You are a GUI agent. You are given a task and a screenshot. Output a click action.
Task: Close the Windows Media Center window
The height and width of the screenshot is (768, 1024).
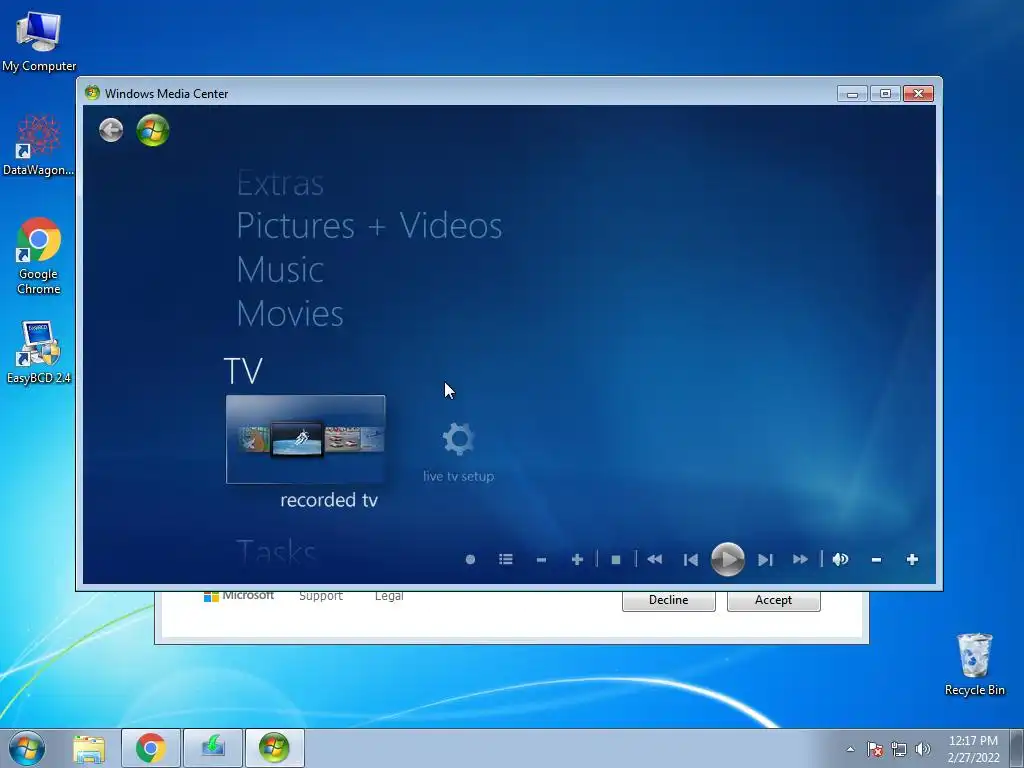(x=918, y=94)
